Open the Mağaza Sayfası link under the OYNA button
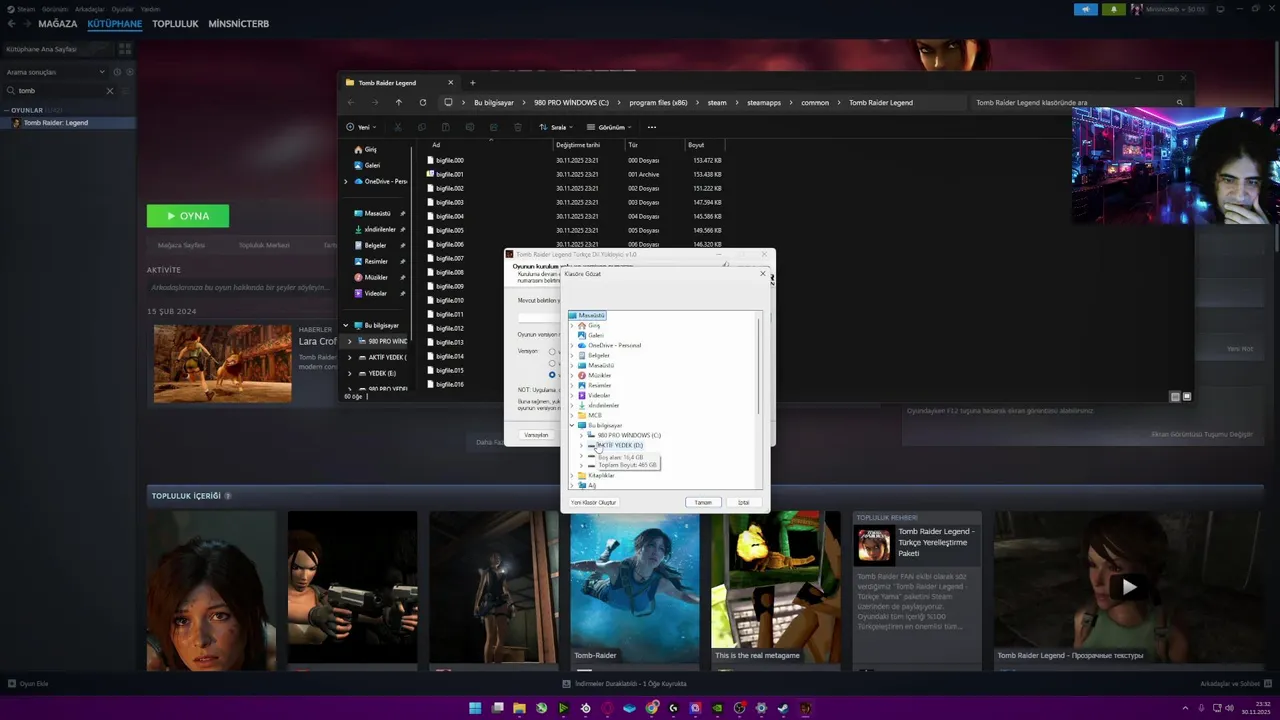 181,245
